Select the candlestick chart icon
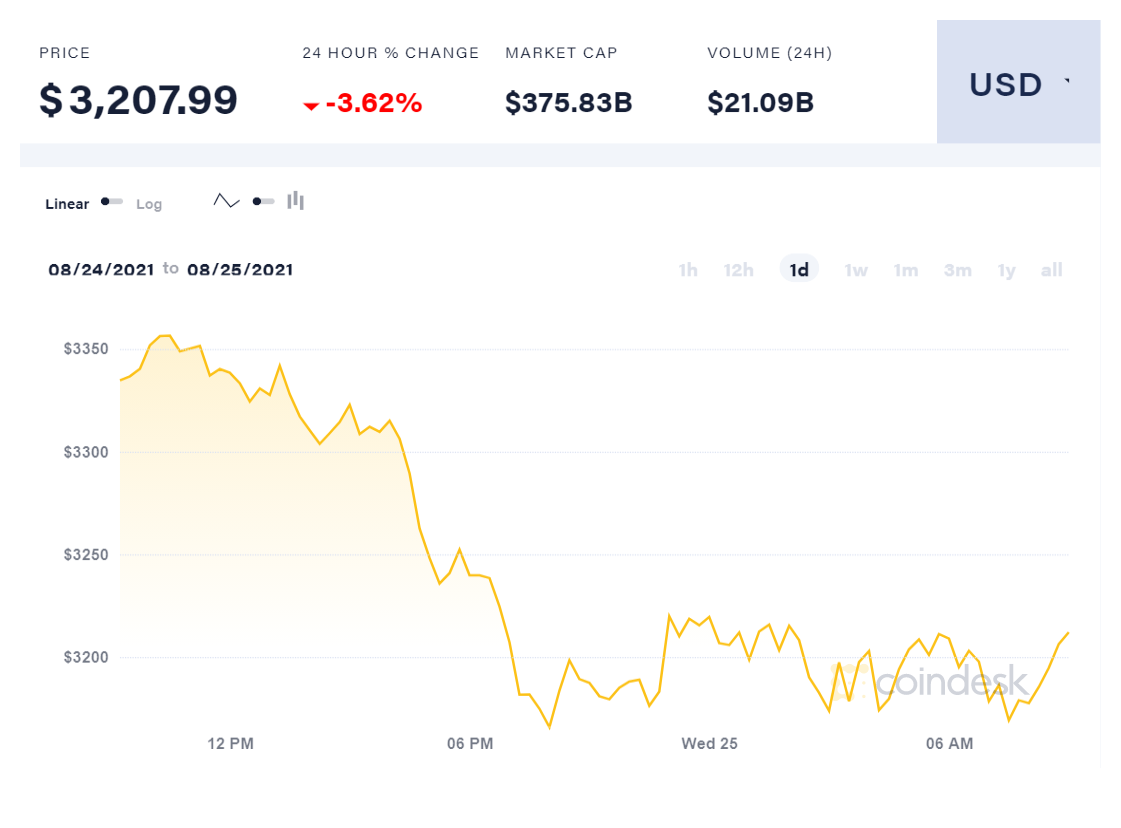 coord(295,201)
